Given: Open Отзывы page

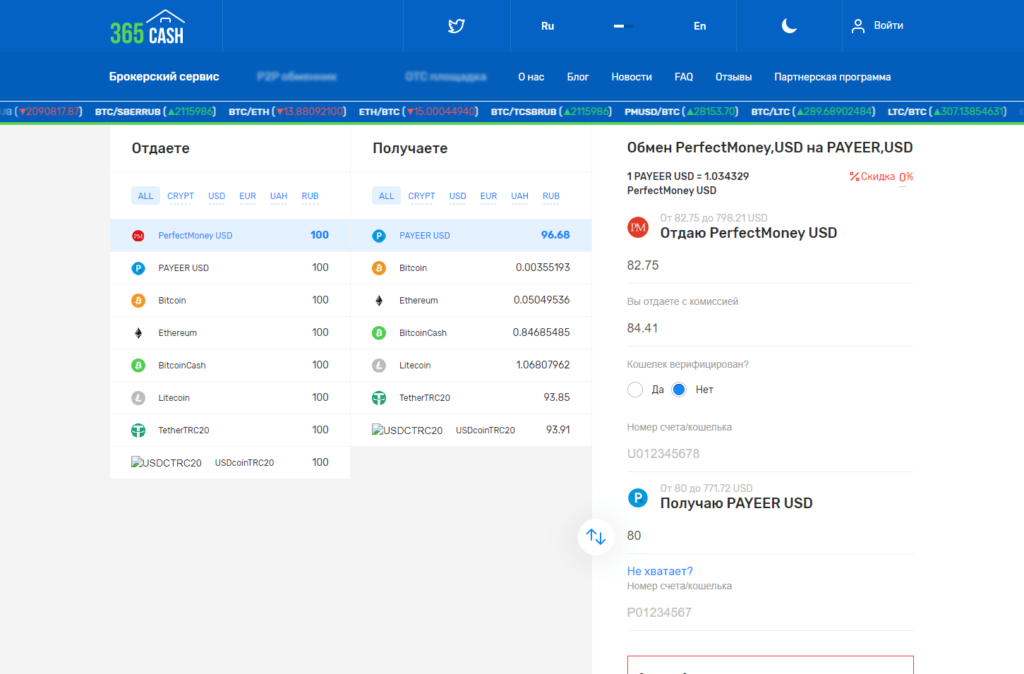Looking at the screenshot, I should [733, 77].
